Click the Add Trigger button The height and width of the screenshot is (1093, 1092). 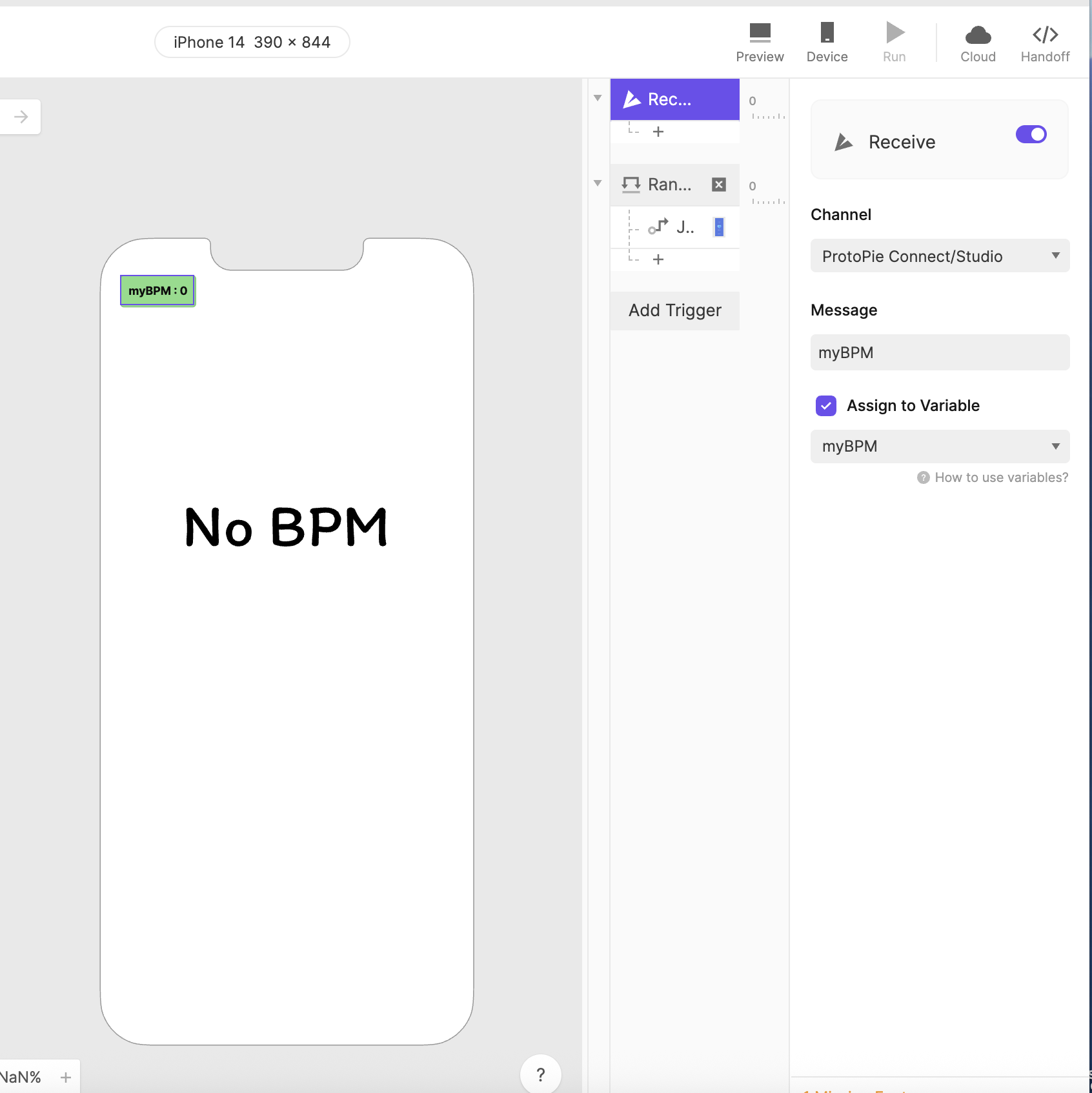click(x=674, y=310)
